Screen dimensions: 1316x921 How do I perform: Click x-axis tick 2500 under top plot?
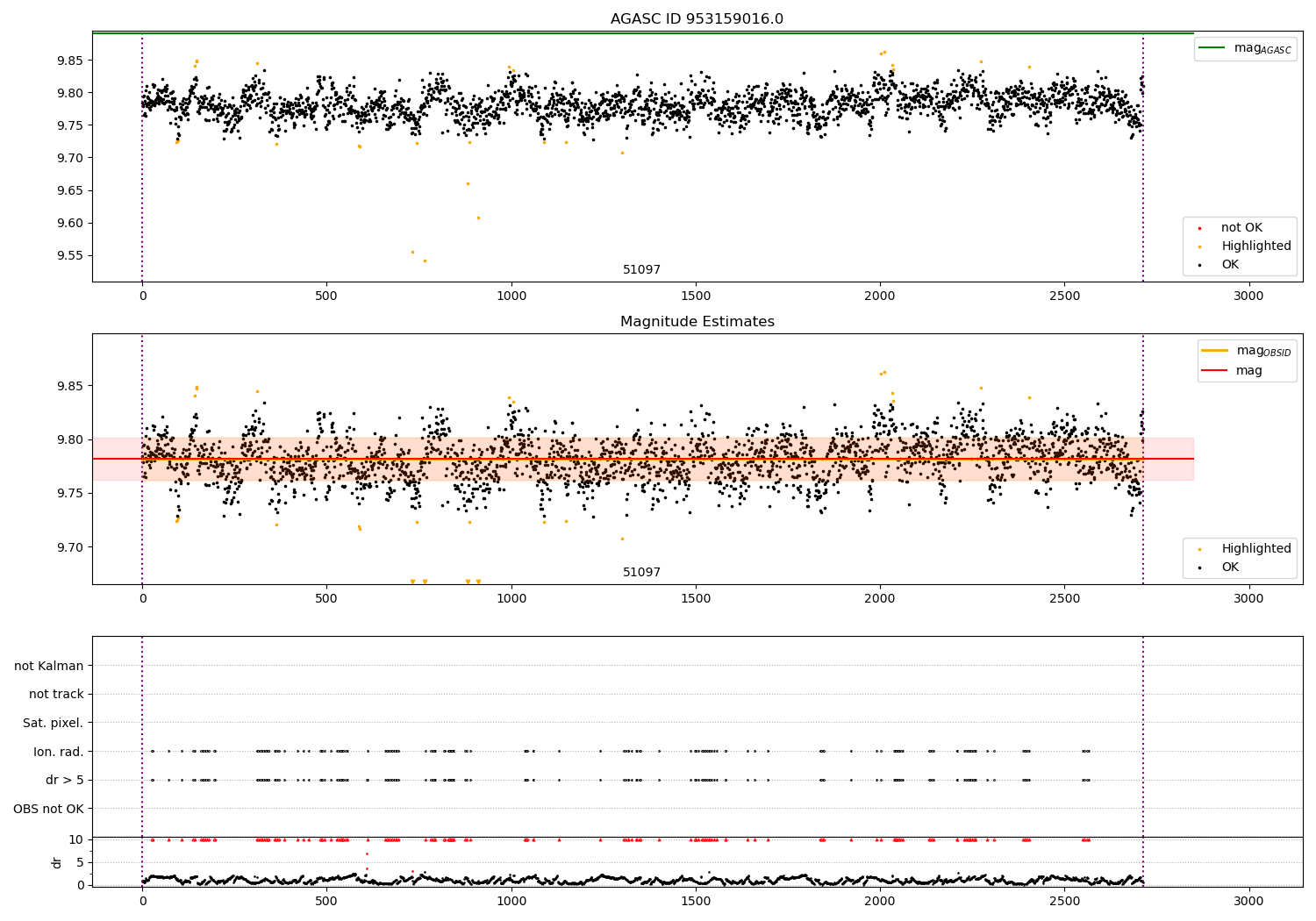click(x=1064, y=296)
